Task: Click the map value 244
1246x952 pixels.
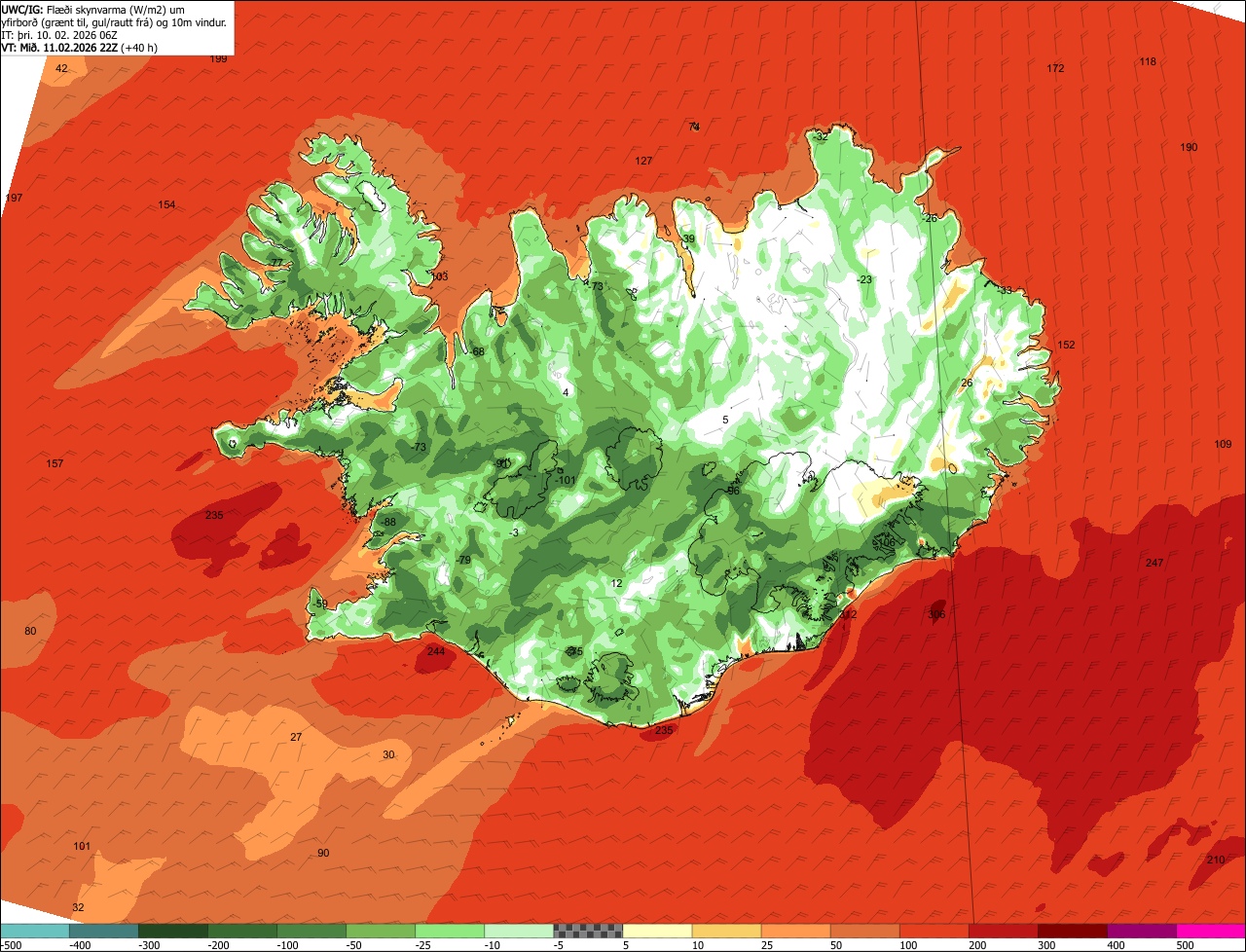Action: pos(435,651)
